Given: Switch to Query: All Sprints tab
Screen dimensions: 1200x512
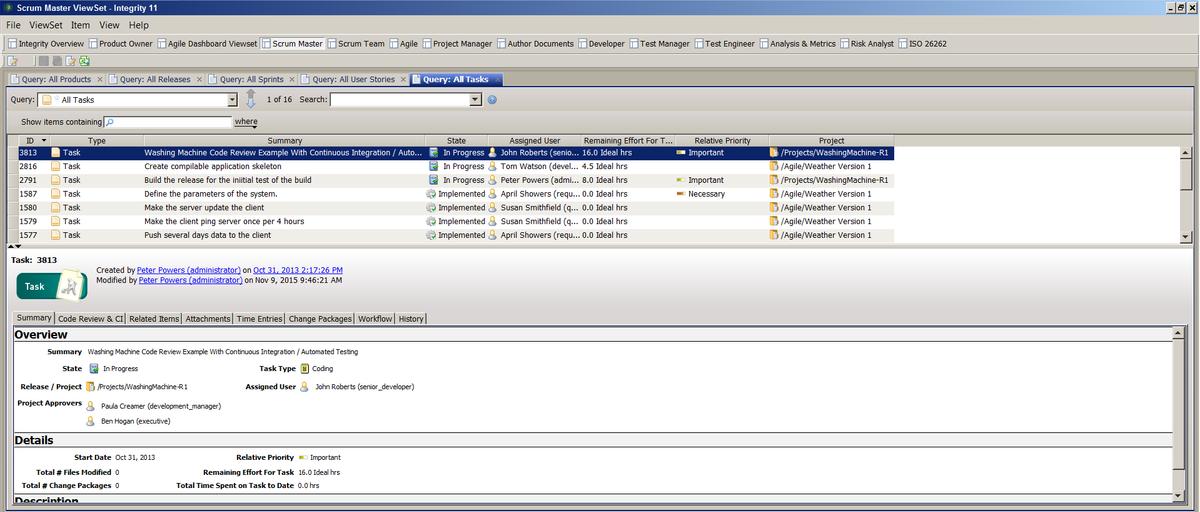Looking at the screenshot, I should click(x=250, y=80).
